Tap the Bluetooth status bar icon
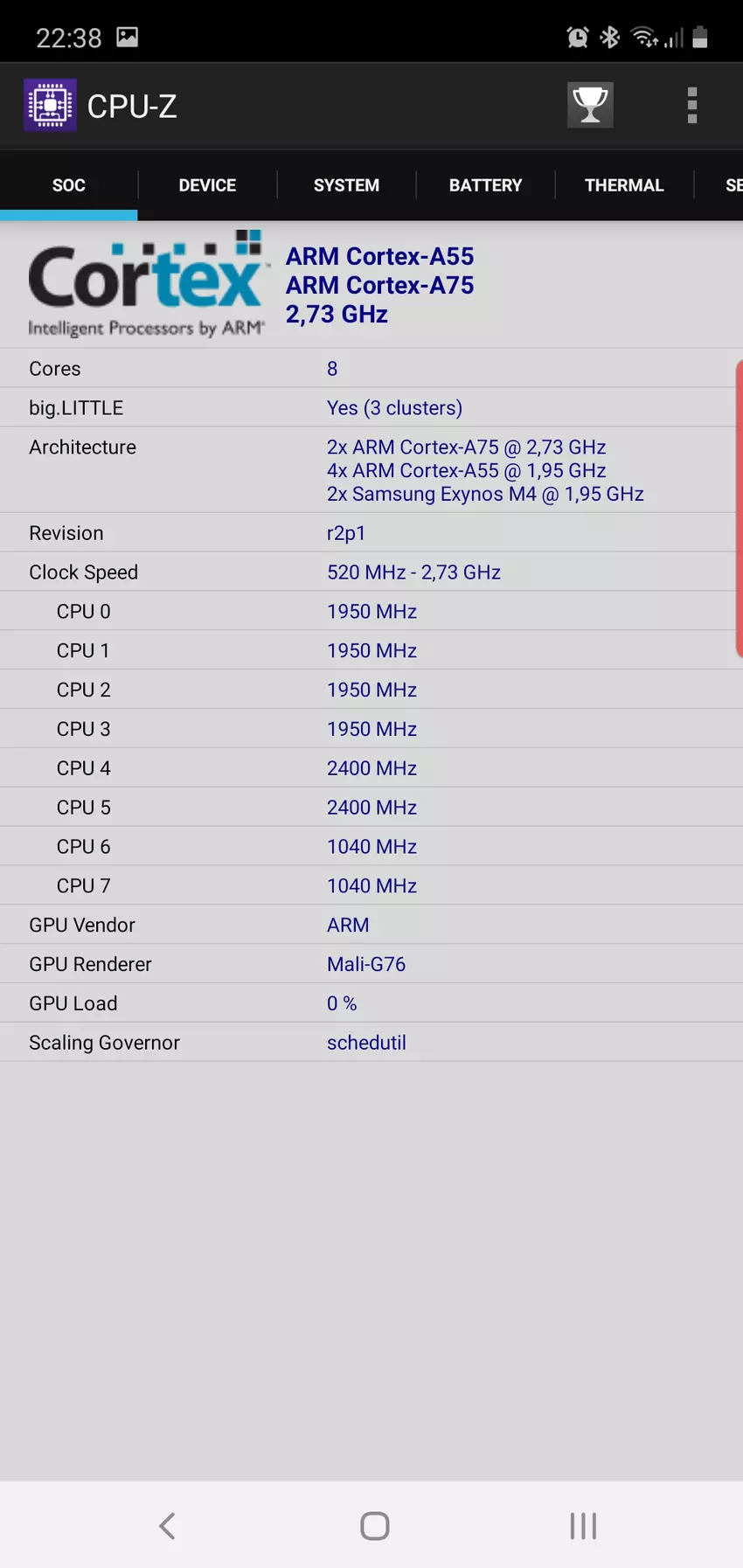 point(610,38)
